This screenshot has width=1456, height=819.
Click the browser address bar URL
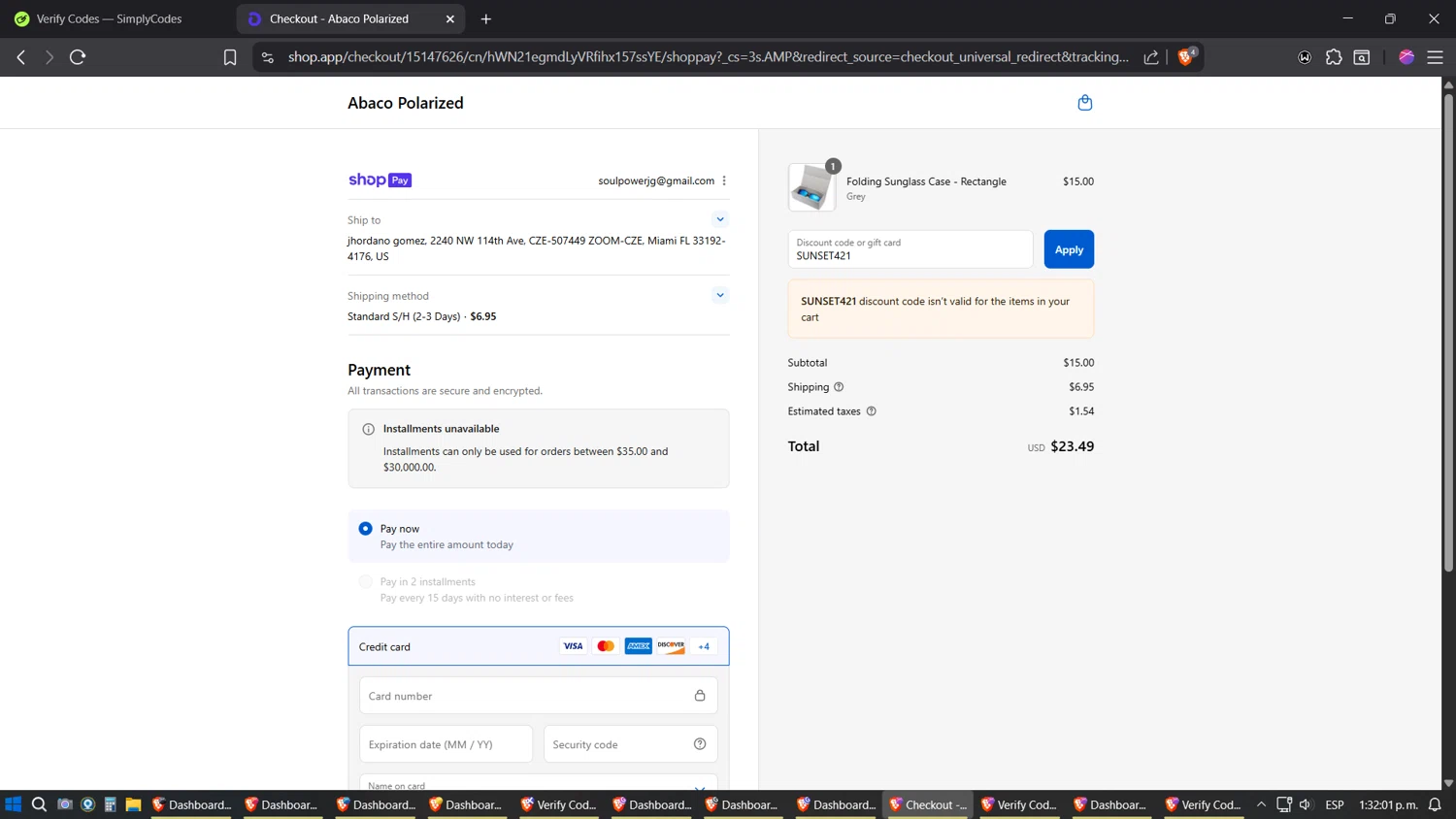click(709, 57)
